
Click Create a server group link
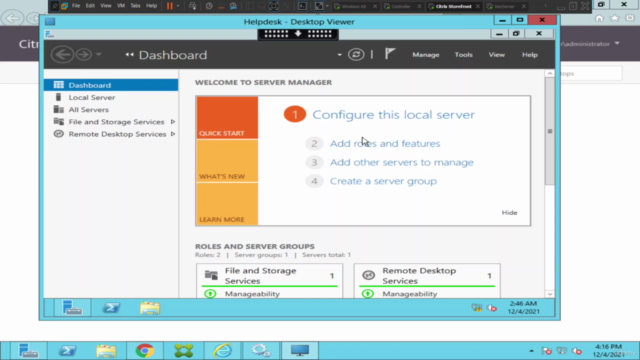(x=383, y=181)
